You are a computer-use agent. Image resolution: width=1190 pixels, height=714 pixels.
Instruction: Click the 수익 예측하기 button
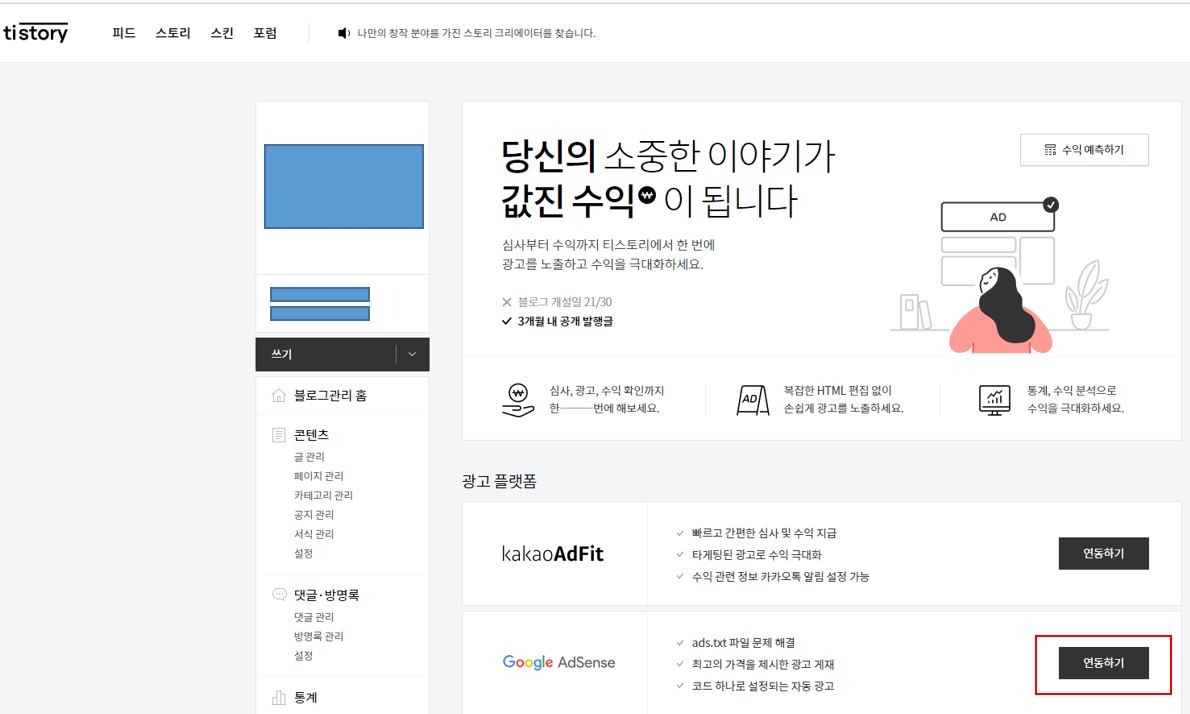coord(1085,150)
